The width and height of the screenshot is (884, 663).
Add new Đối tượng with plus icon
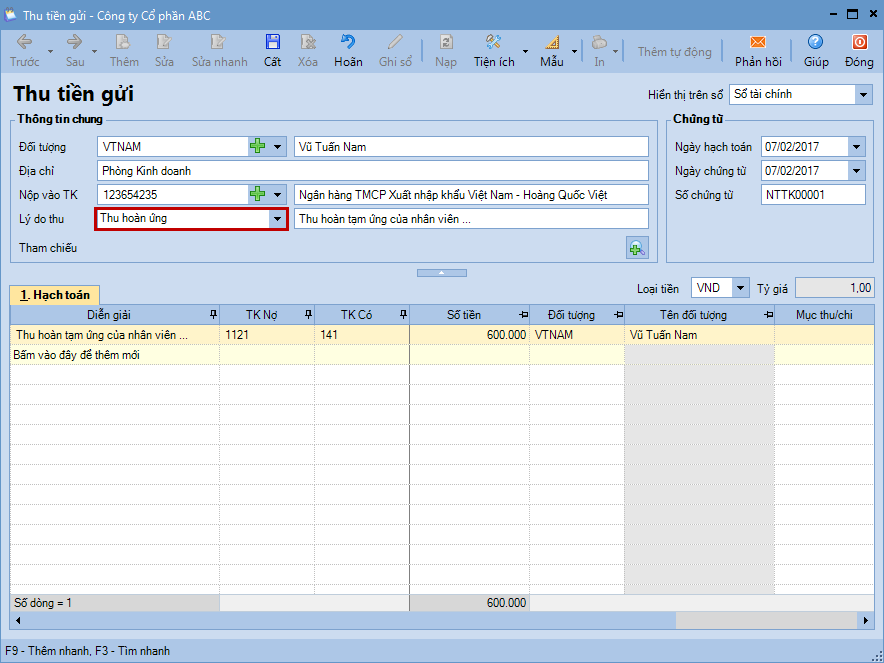258,147
